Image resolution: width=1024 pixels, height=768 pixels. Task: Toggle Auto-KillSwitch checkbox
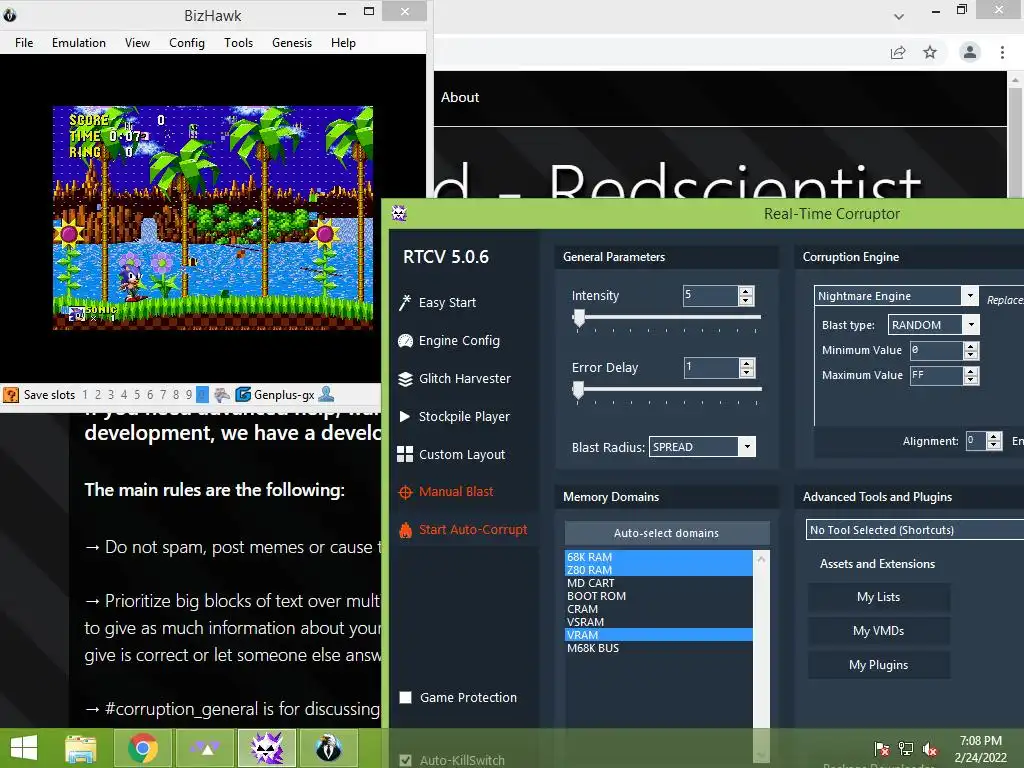pos(406,760)
